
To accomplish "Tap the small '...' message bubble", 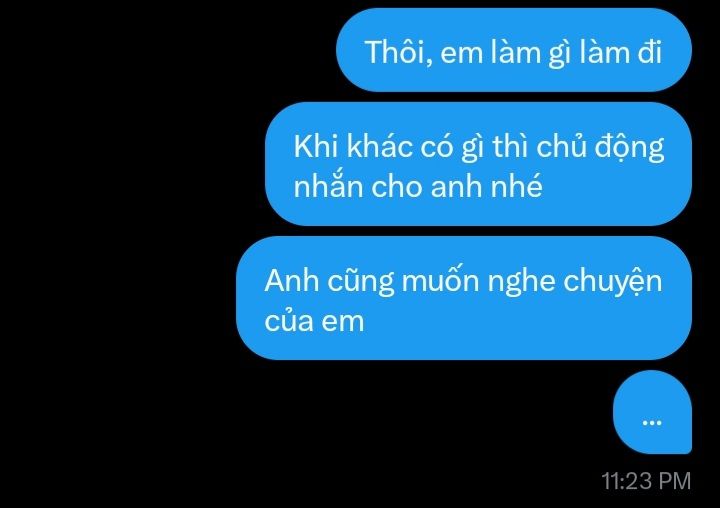I will pyautogui.click(x=652, y=412).
